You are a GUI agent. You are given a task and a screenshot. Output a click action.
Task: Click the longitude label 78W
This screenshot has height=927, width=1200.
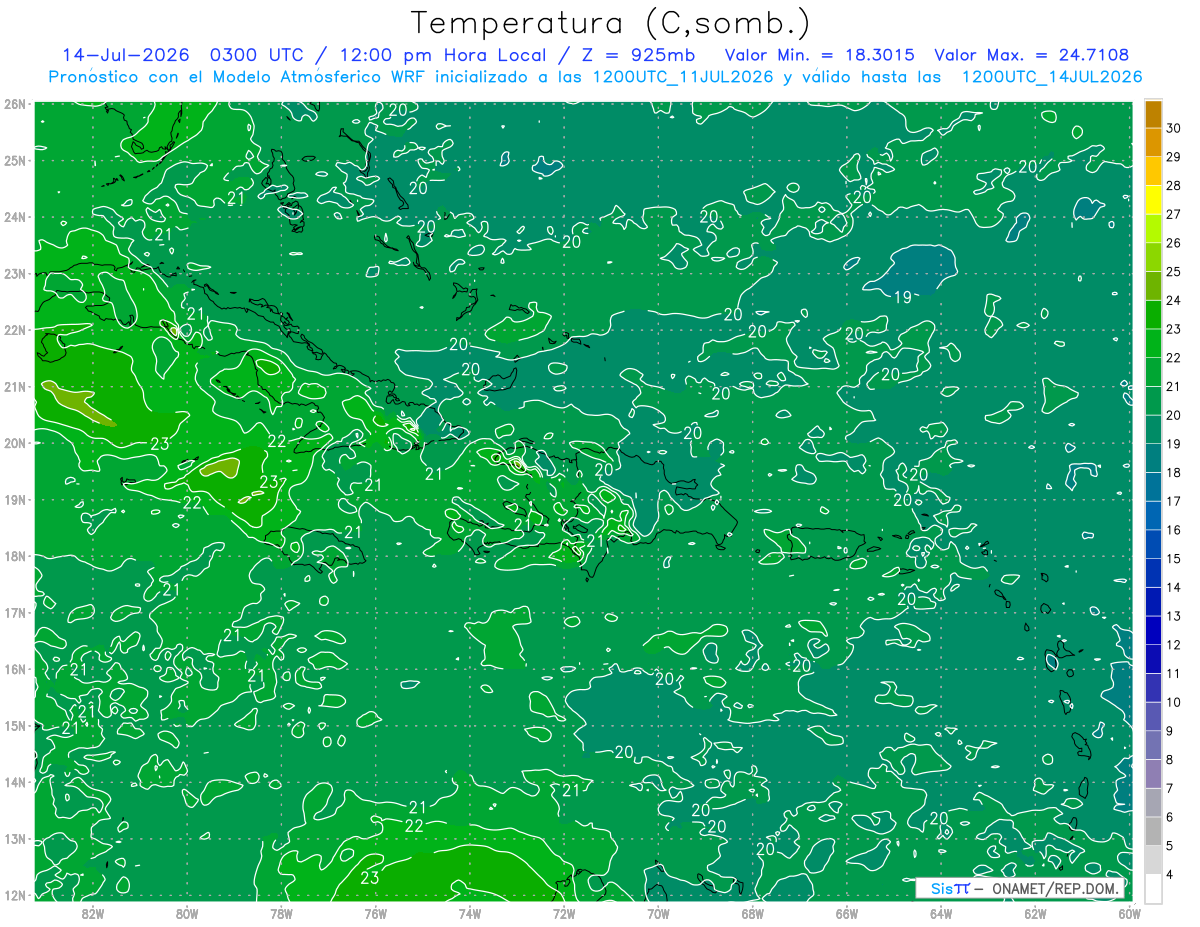[281, 913]
